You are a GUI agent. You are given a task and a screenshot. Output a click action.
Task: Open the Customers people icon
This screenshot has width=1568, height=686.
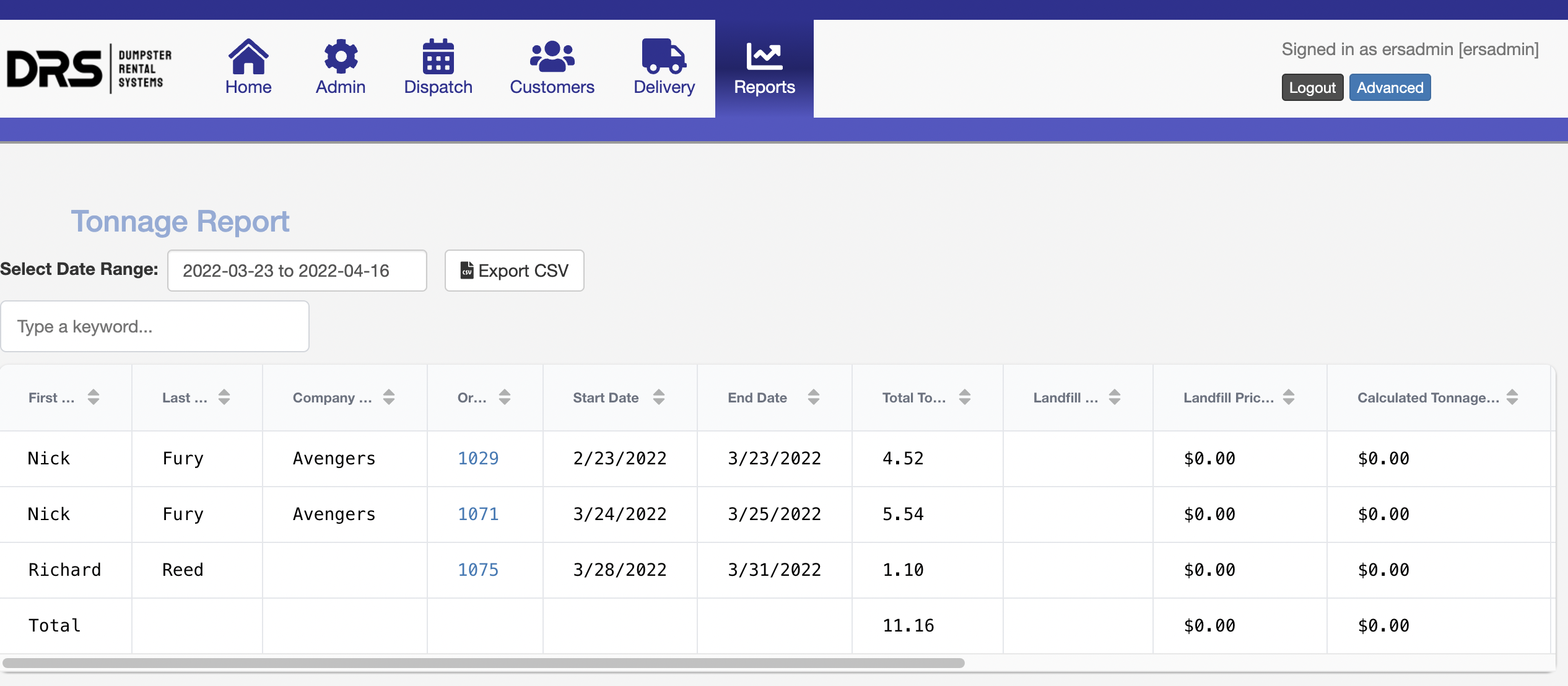pos(552,57)
